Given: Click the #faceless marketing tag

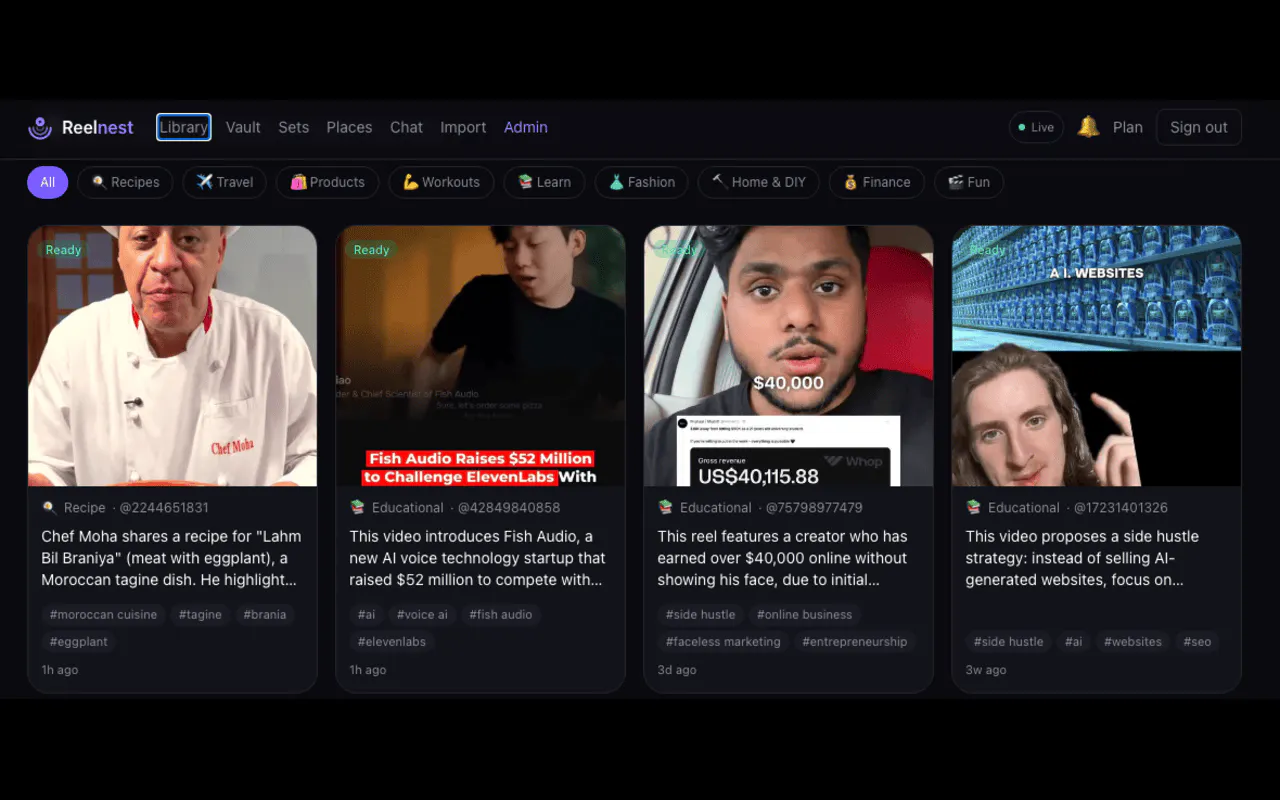Looking at the screenshot, I should [723, 642].
